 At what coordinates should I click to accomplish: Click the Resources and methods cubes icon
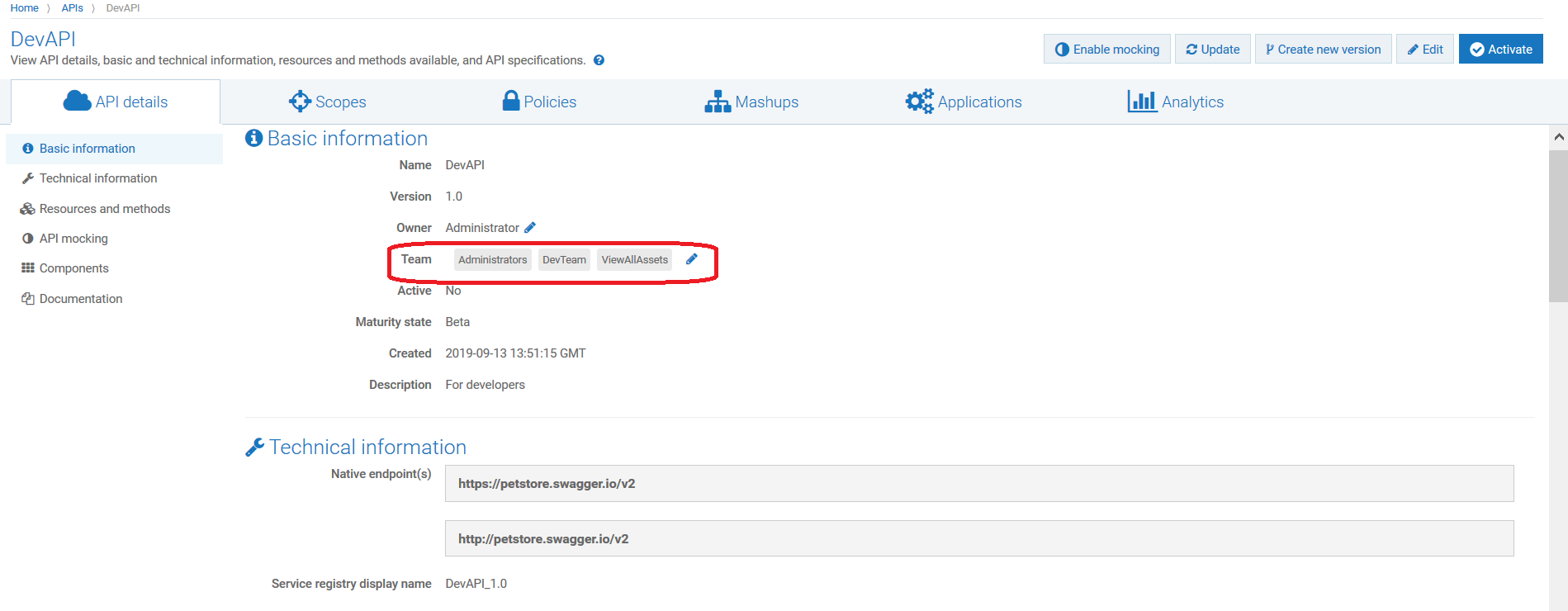[x=27, y=209]
